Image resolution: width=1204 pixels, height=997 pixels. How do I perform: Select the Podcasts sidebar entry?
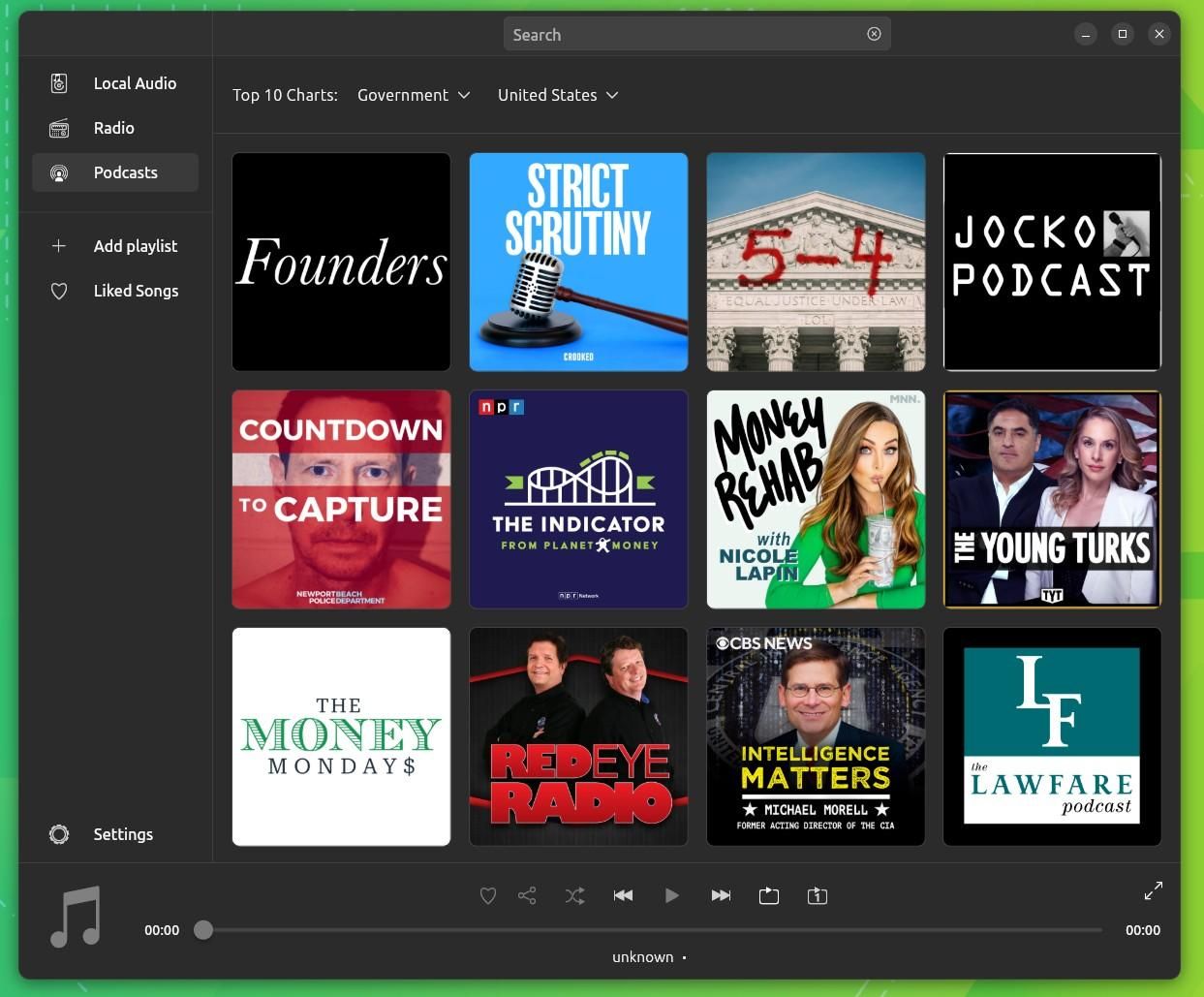(x=125, y=171)
